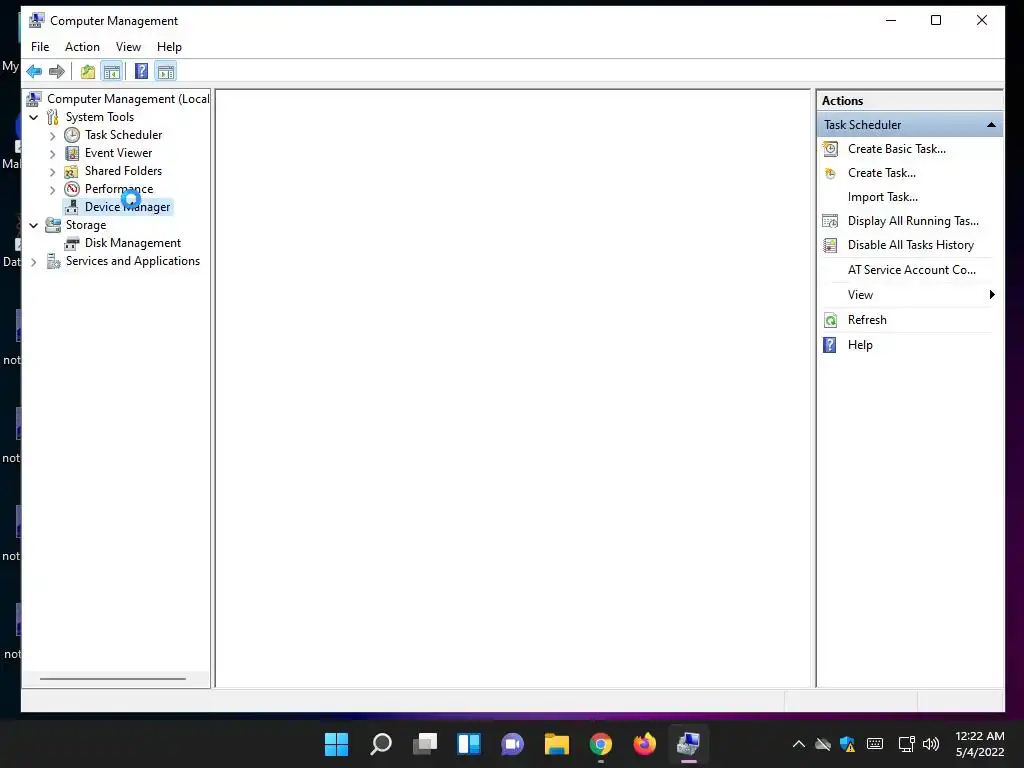This screenshot has width=1024, height=768.
Task: Launch Google Chrome from the taskbar
Action: coord(601,744)
